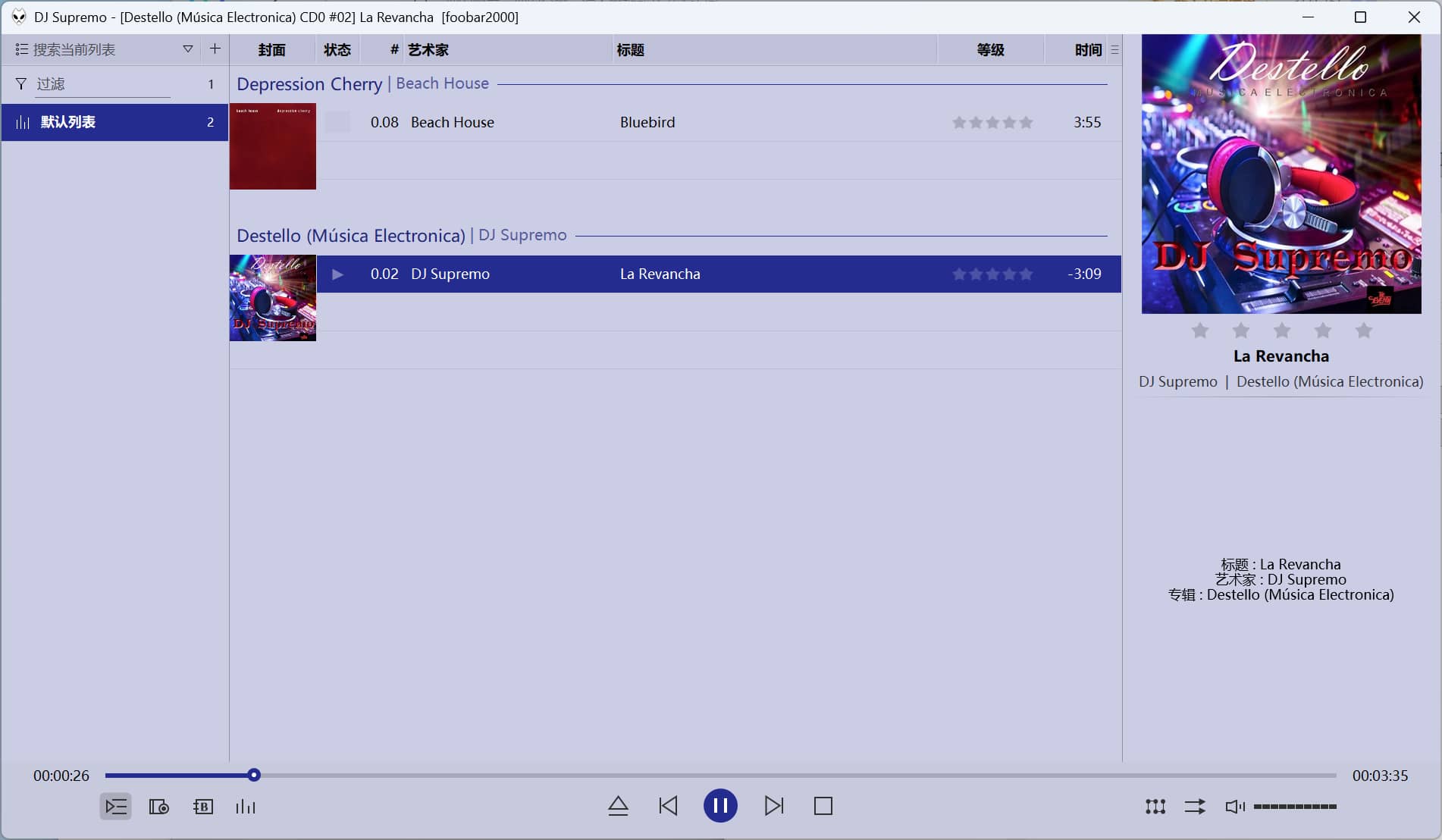The height and width of the screenshot is (840, 1442).
Task: Click the playback order arrows icon
Action: (x=1195, y=807)
